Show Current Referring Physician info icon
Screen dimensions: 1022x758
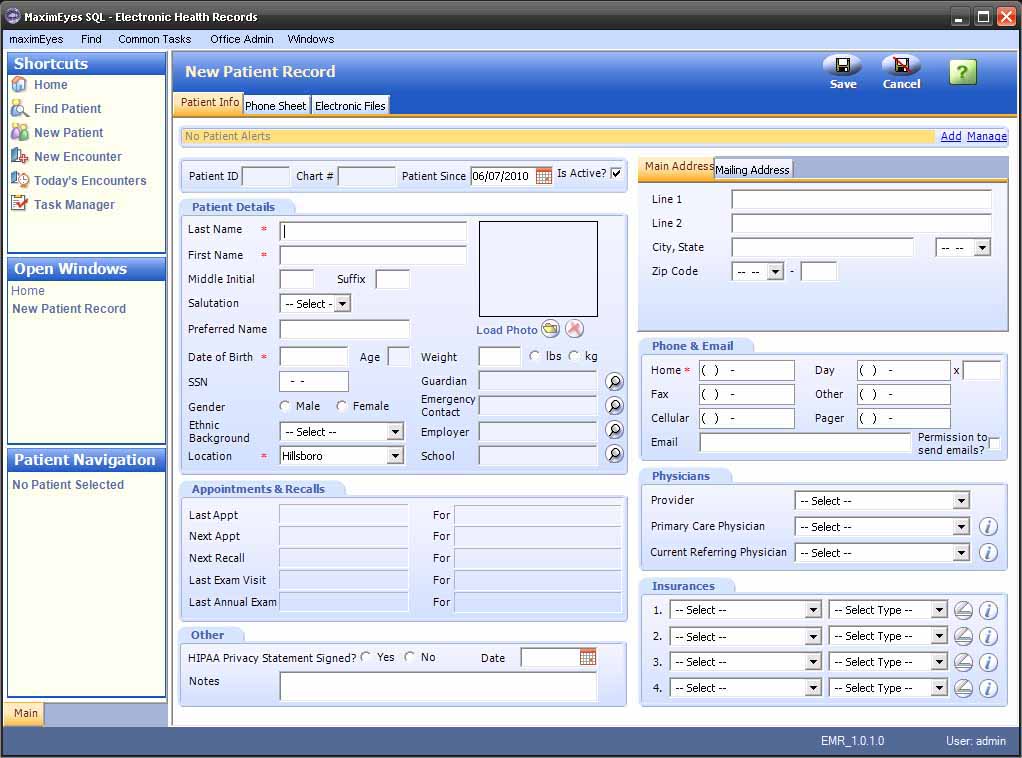[x=988, y=553]
